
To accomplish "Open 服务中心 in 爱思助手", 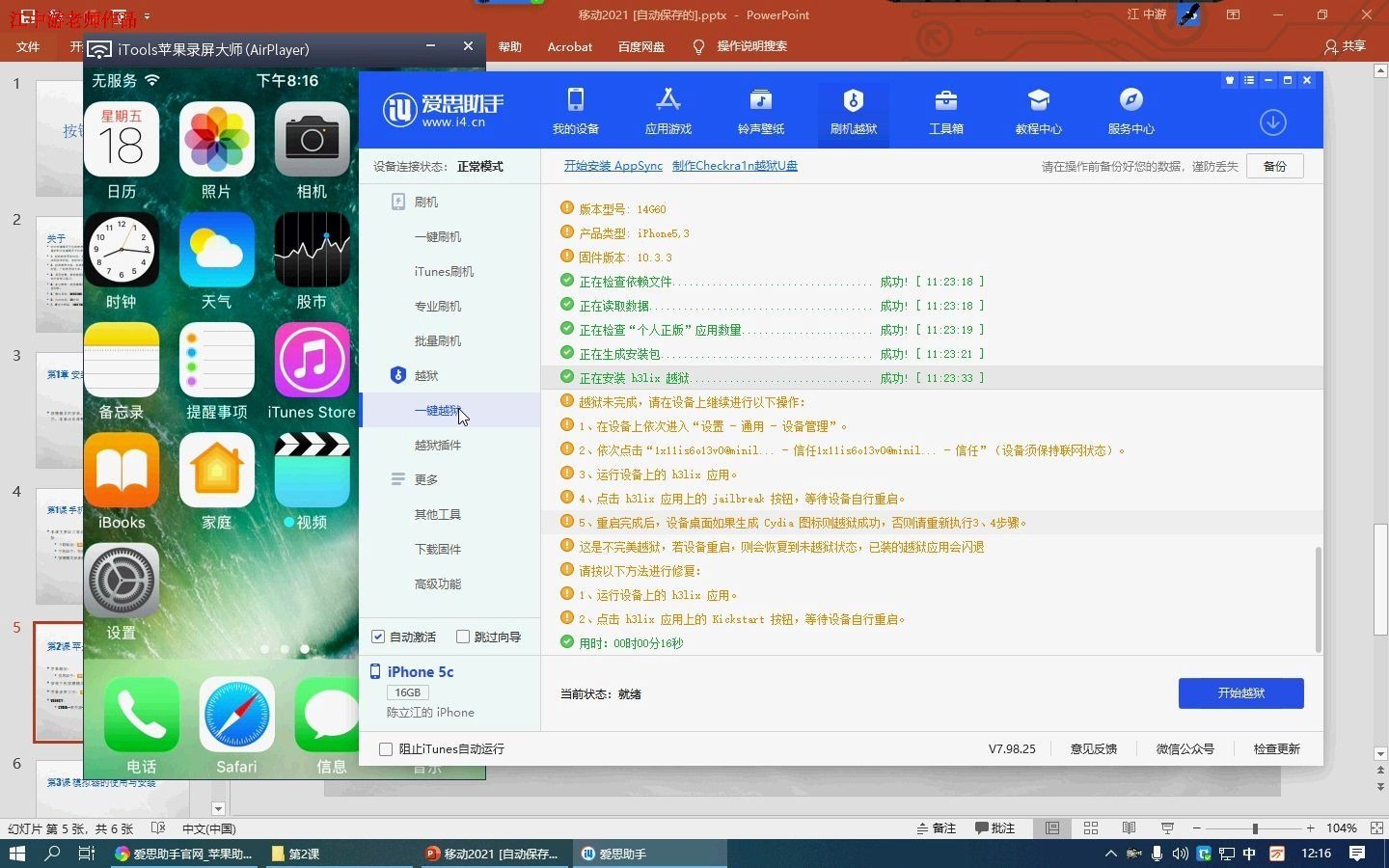I will coord(1131,111).
